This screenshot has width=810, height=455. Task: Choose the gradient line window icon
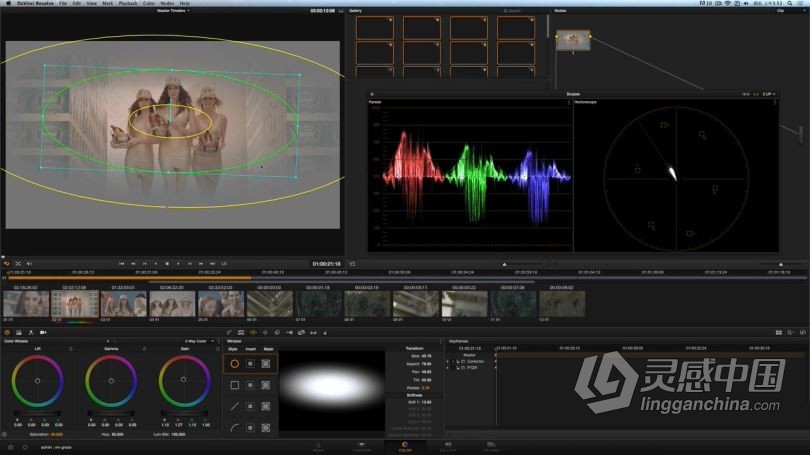pyautogui.click(x=235, y=406)
